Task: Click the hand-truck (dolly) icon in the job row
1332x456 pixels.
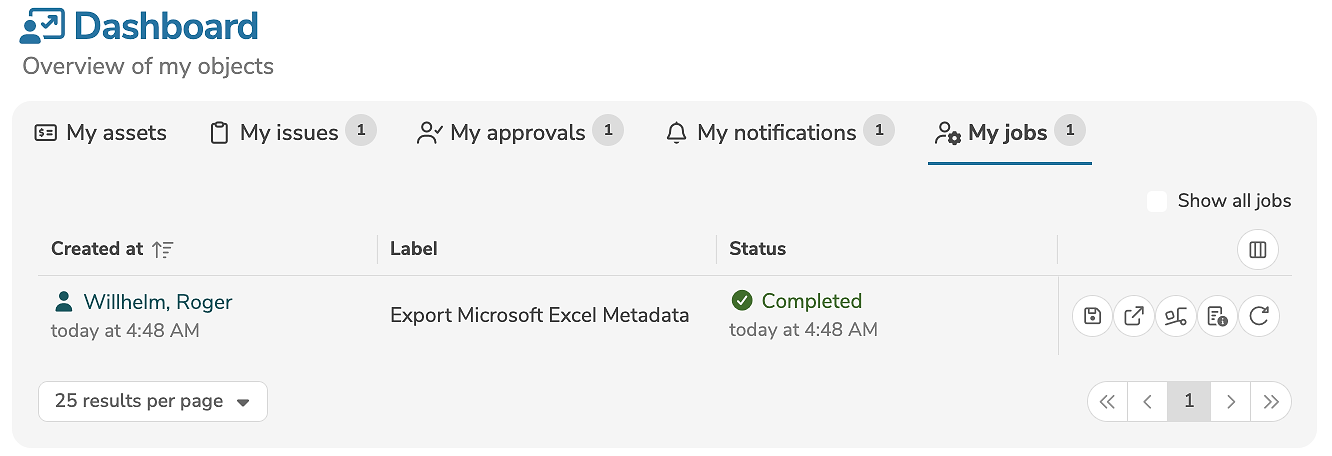Action: click(x=1176, y=317)
